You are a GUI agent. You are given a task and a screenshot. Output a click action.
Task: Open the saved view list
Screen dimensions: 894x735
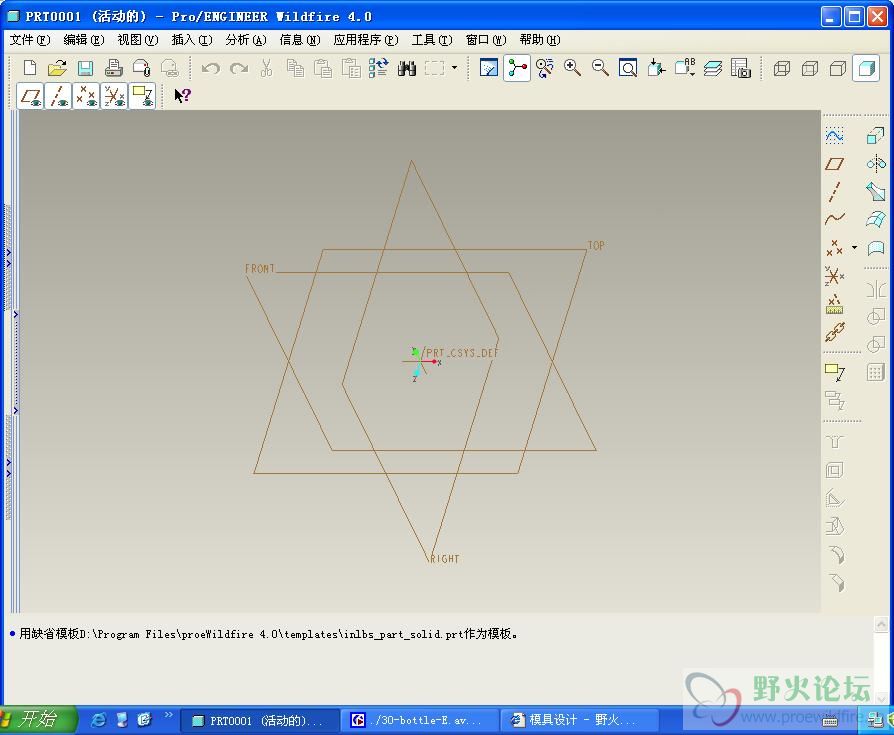pos(685,68)
